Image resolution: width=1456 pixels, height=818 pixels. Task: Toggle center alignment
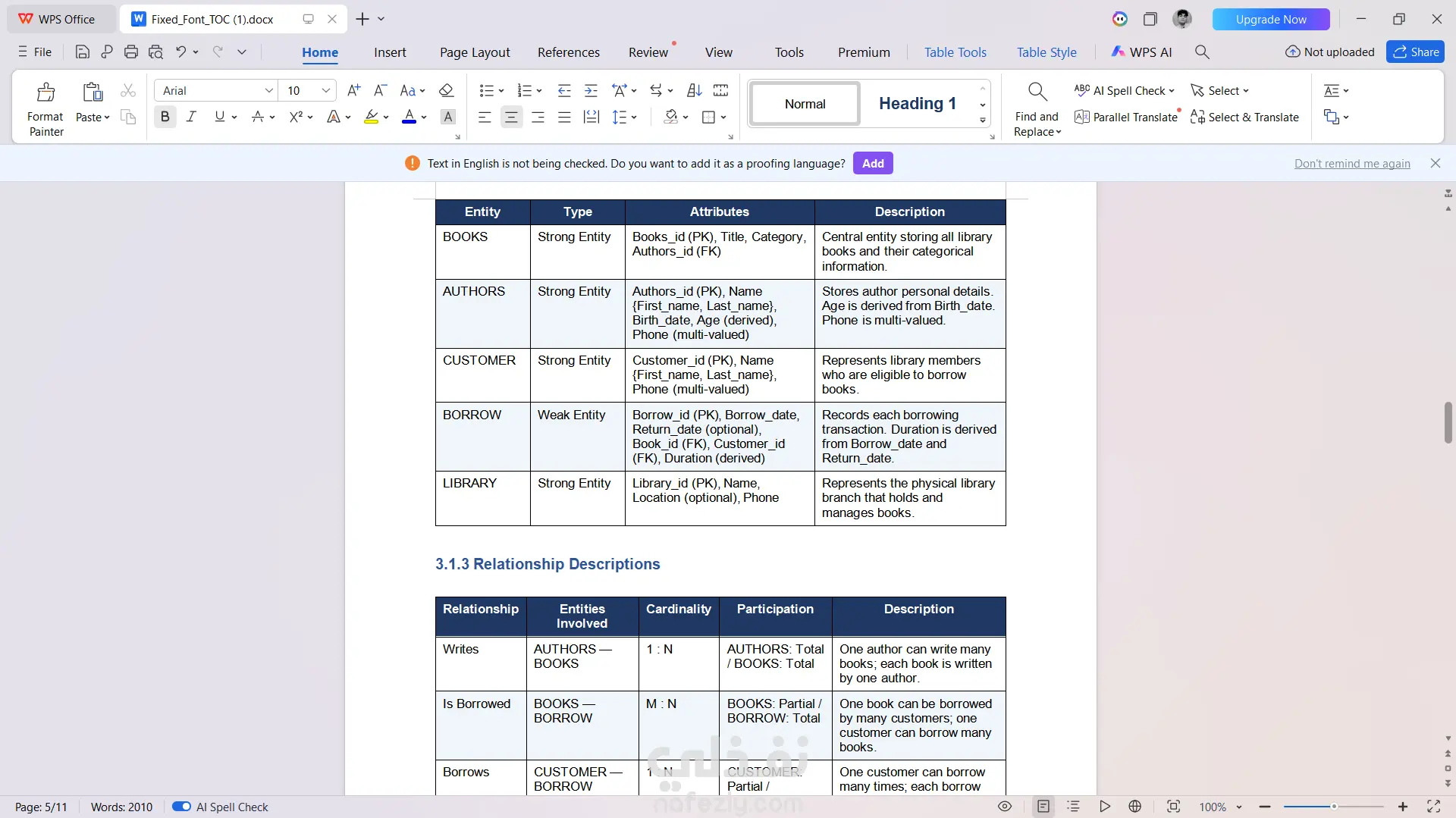[511, 117]
